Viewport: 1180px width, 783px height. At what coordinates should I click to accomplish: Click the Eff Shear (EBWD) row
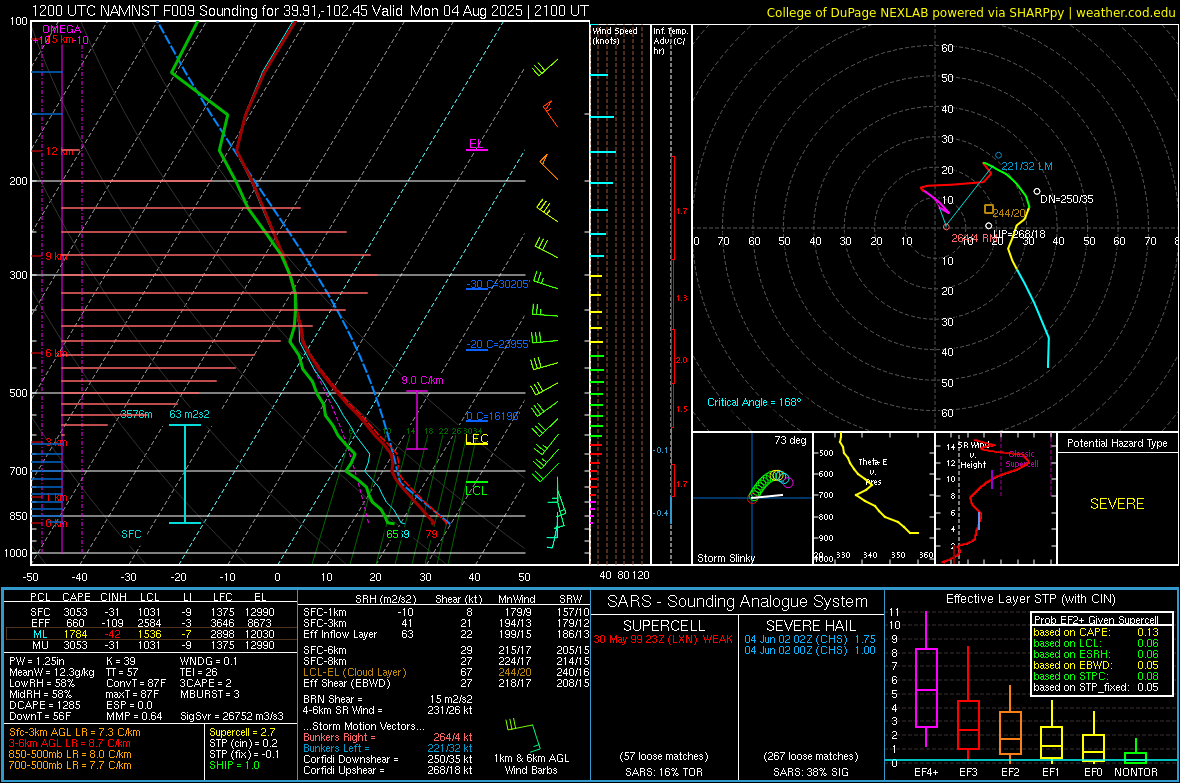coord(446,683)
